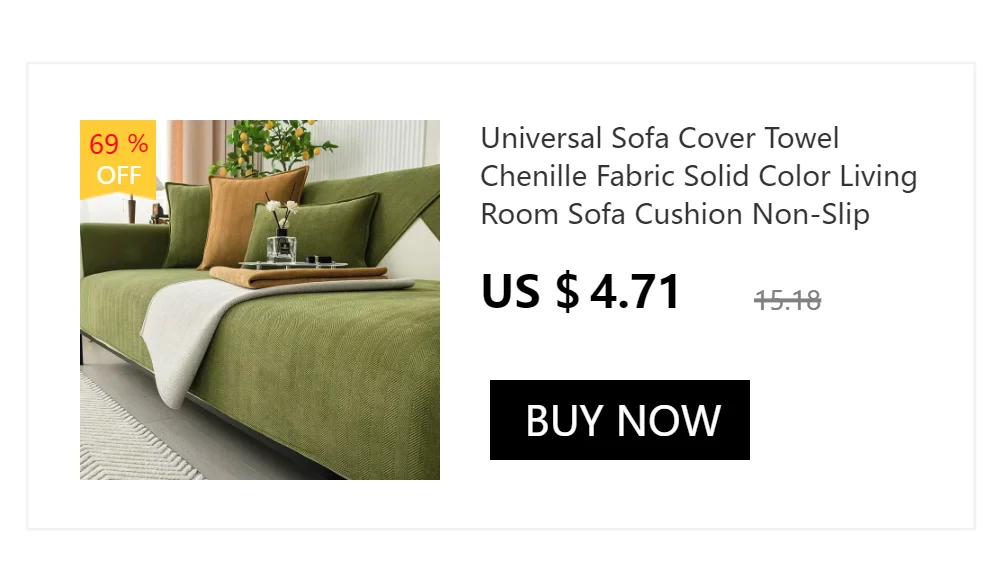Click the dollar sign in the price
Viewport: 1000px width, 580px height.
567,292
